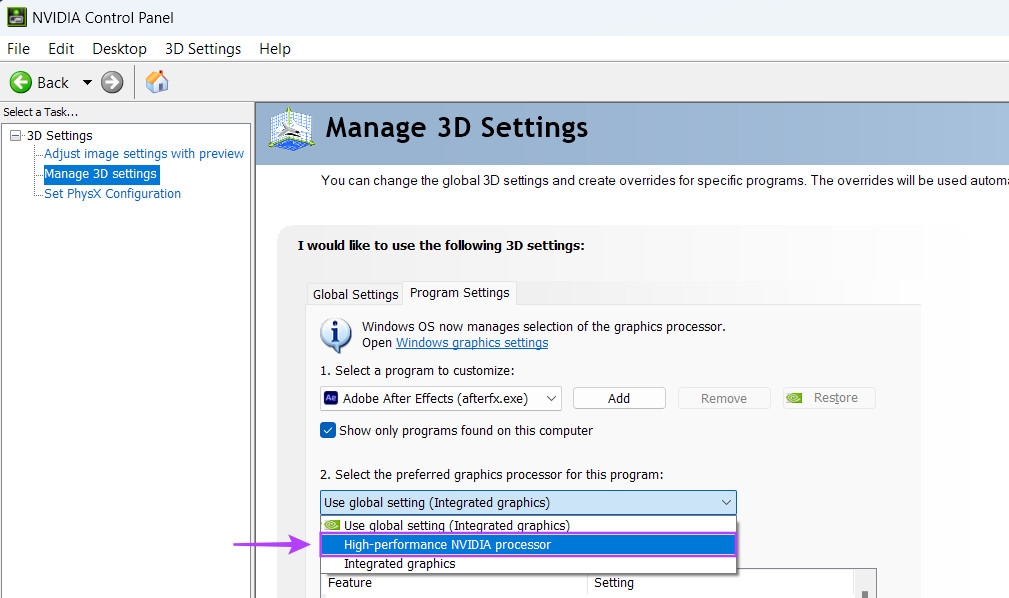Open the 3D Settings menu

pos(202,48)
